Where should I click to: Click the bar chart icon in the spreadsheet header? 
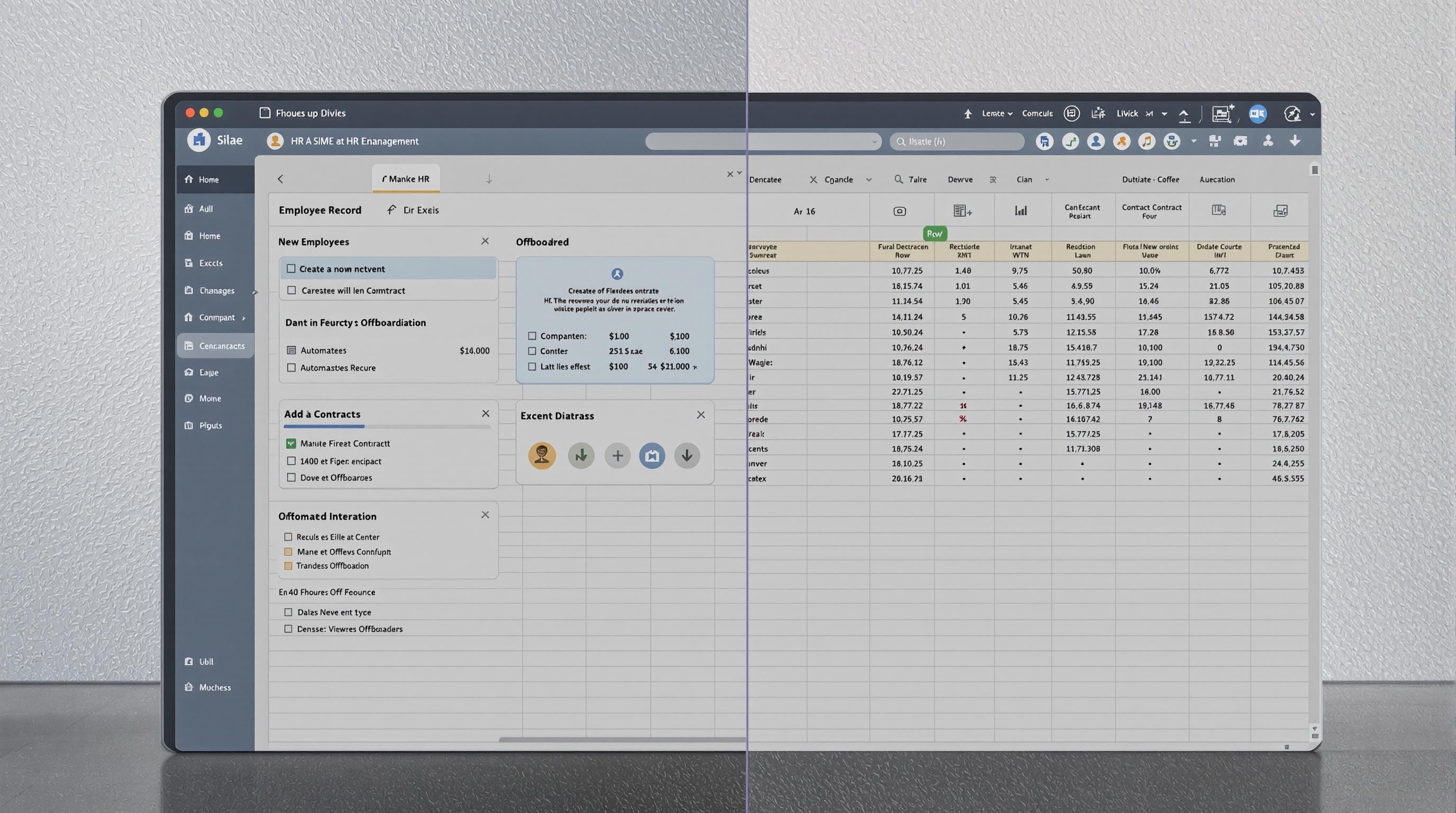click(x=1021, y=211)
